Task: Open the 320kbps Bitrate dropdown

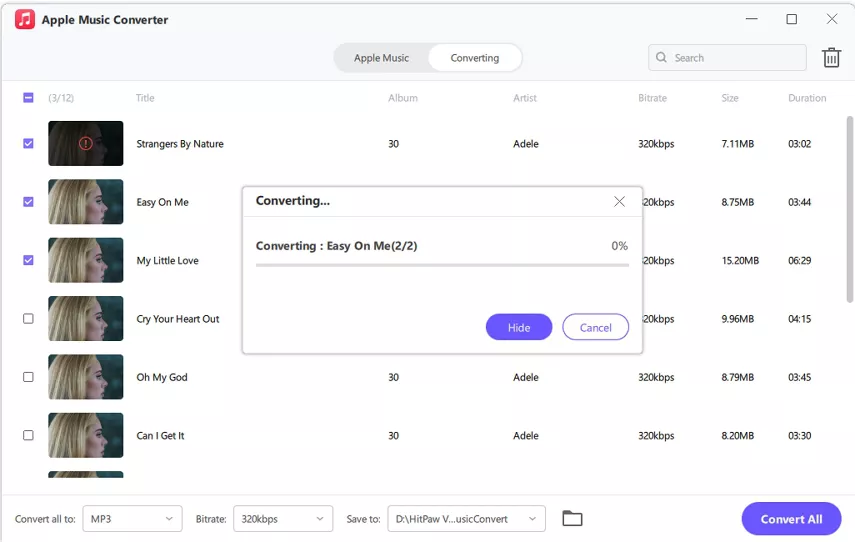Action: 282,519
